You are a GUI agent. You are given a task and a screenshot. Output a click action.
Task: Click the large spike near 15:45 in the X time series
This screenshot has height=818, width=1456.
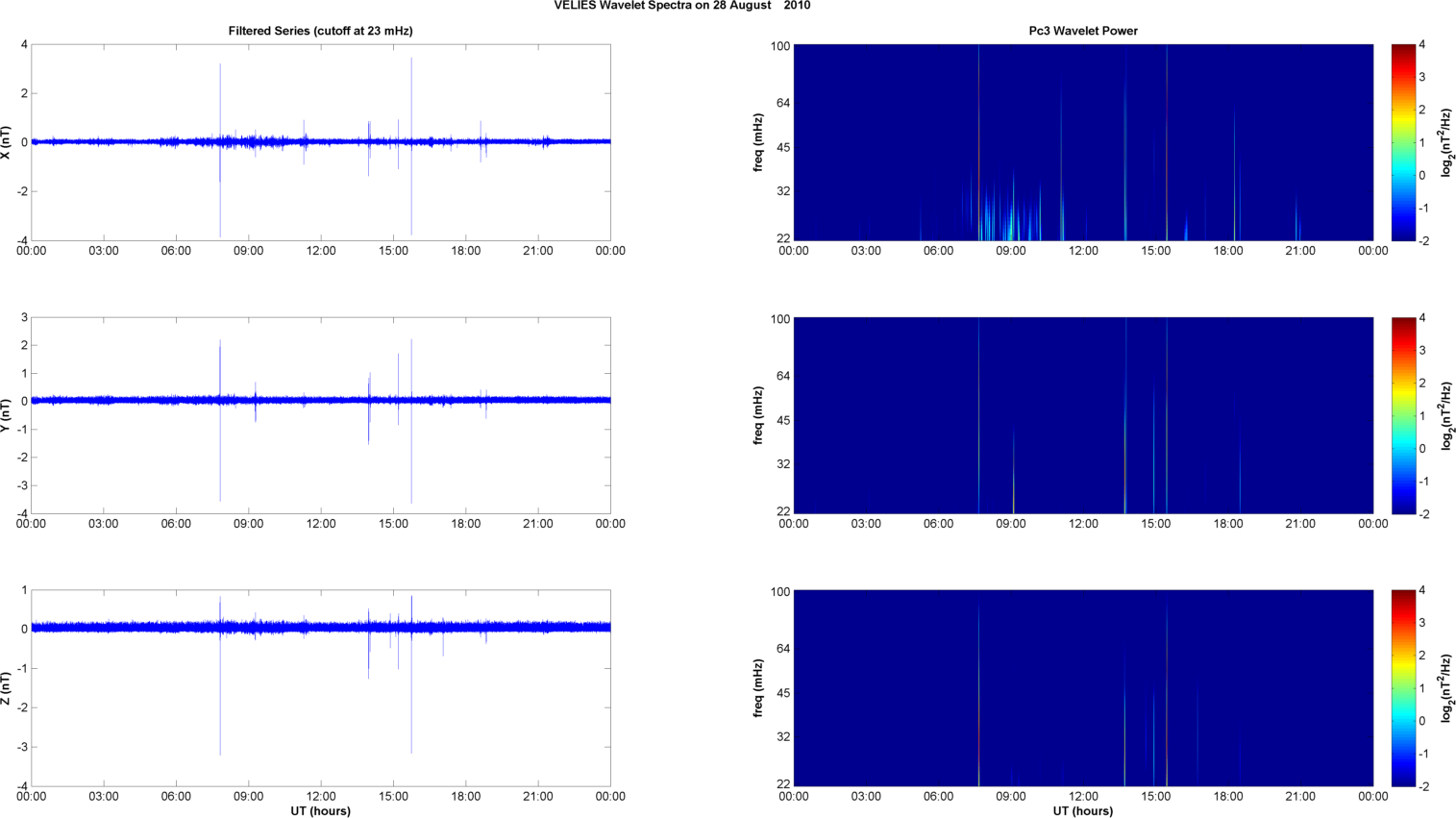pos(411,146)
